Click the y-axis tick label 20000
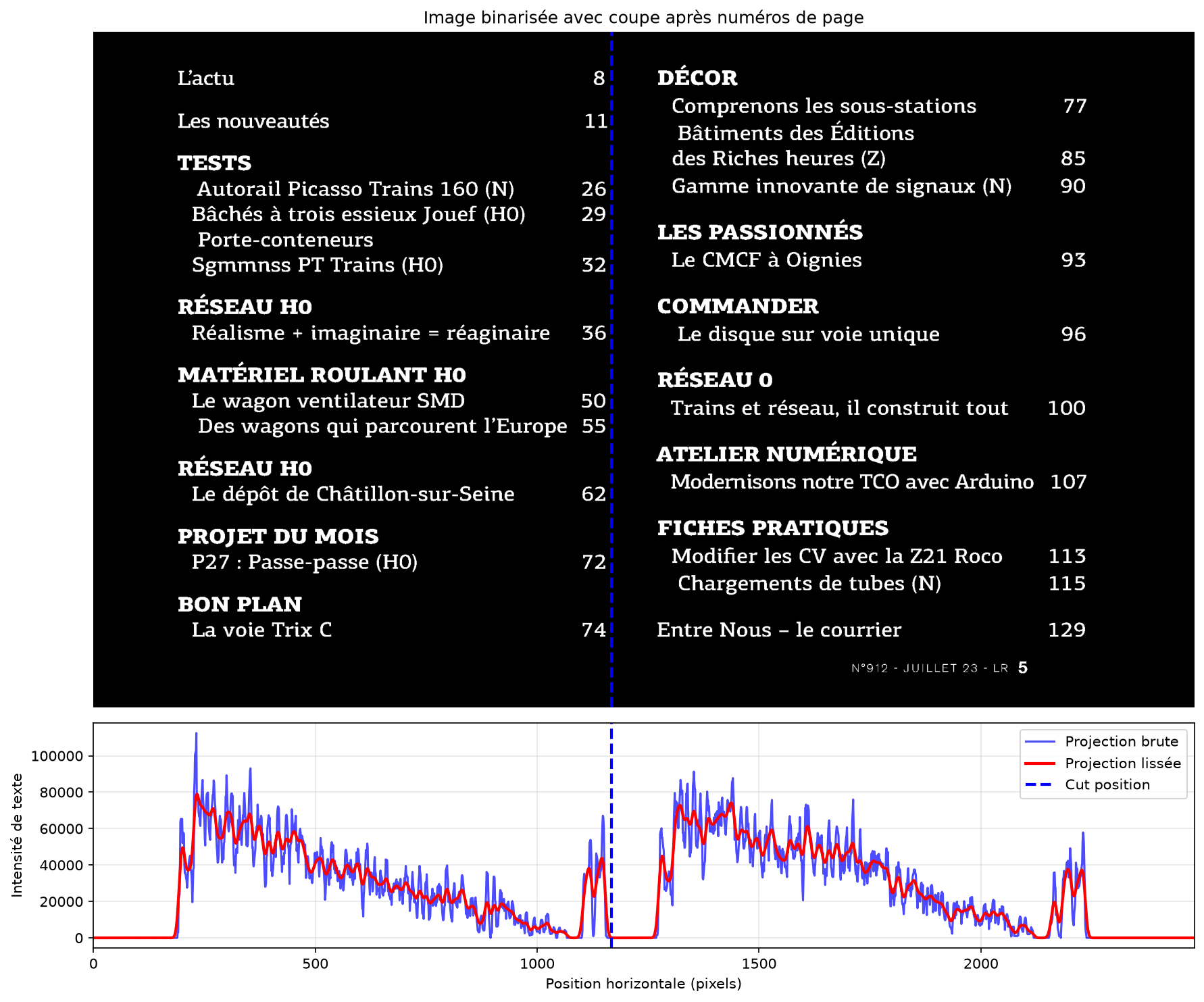 pyautogui.click(x=61, y=901)
